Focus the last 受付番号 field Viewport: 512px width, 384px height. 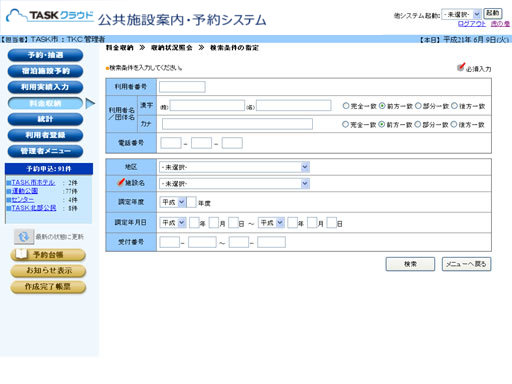point(271,242)
